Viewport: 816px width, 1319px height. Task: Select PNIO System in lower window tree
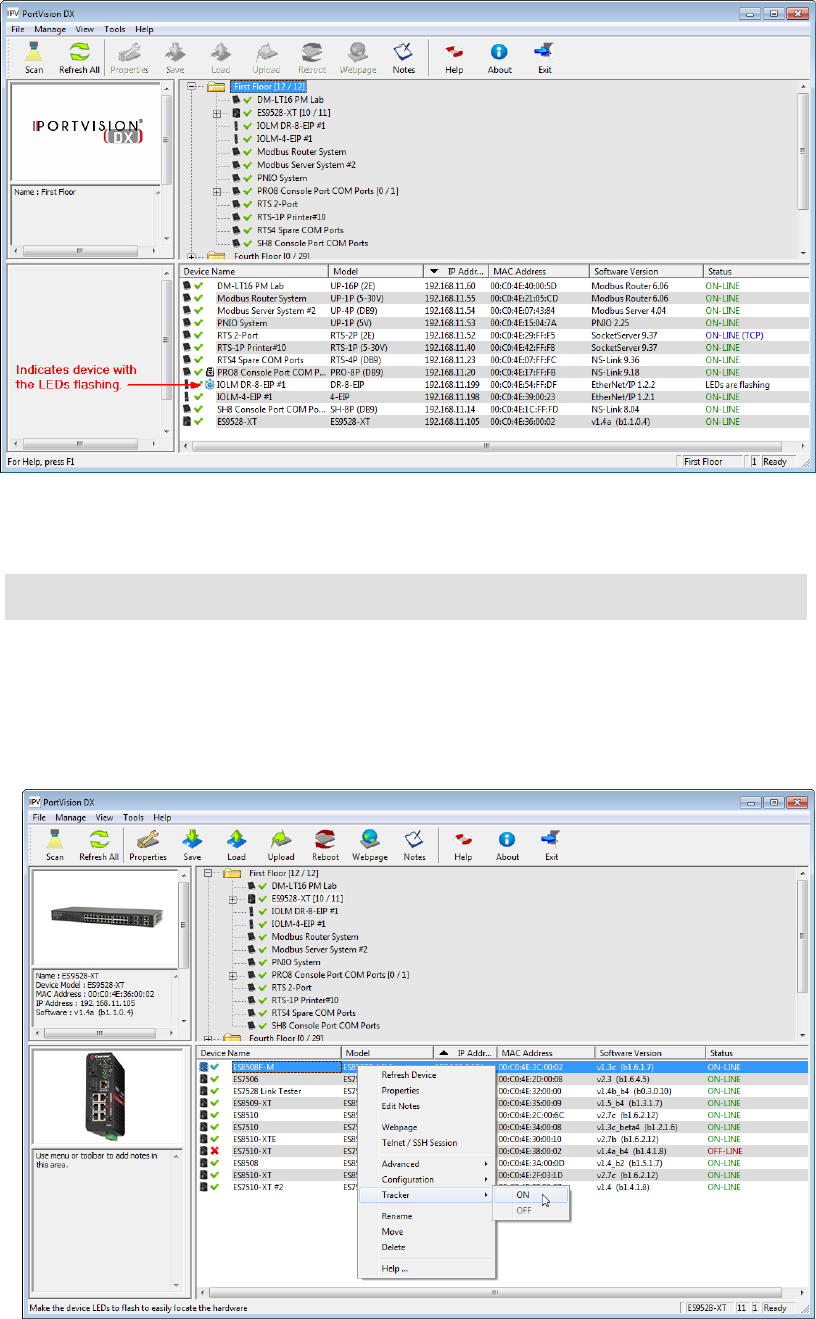[x=297, y=964]
